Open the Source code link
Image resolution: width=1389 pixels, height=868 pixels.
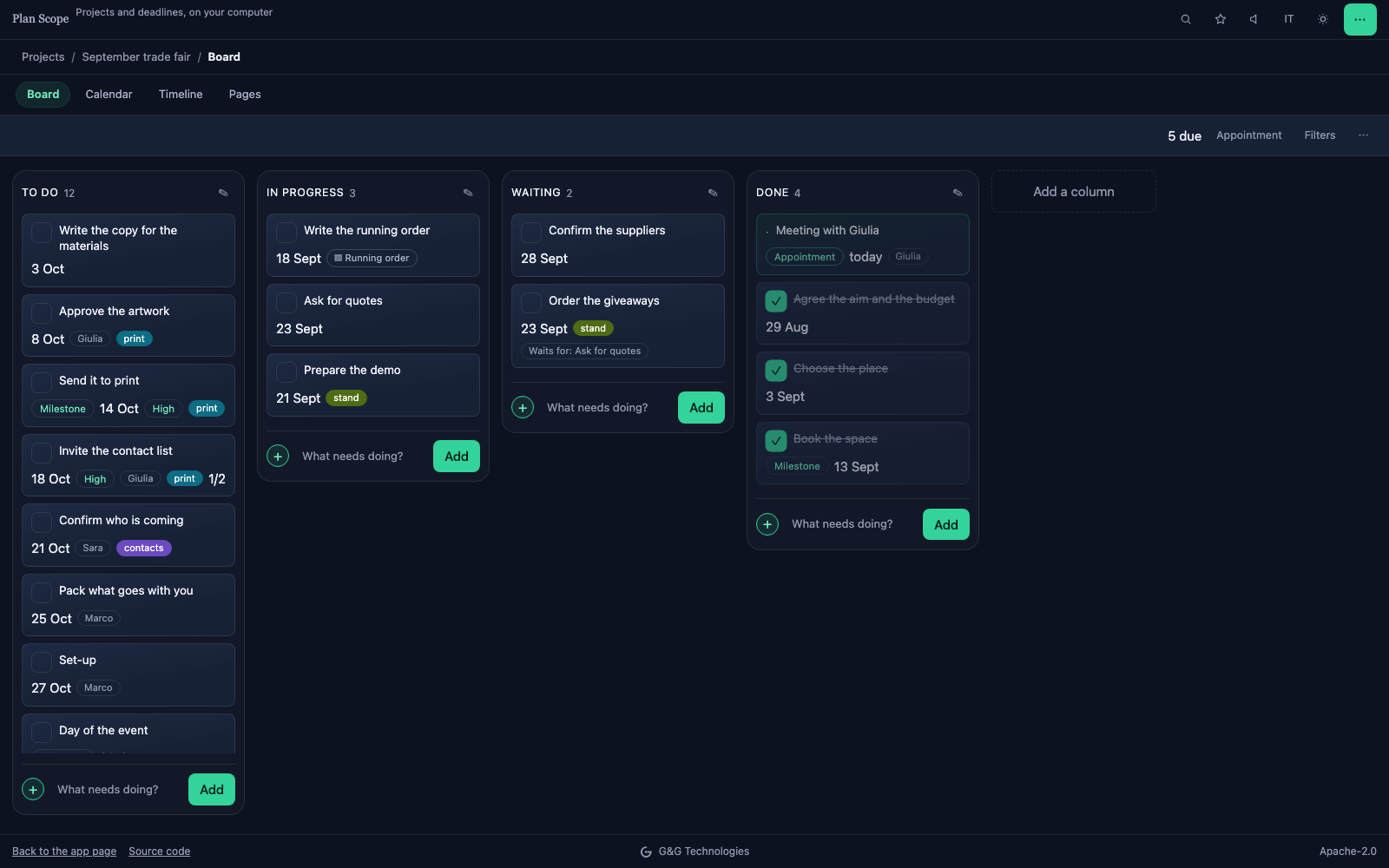click(160, 852)
